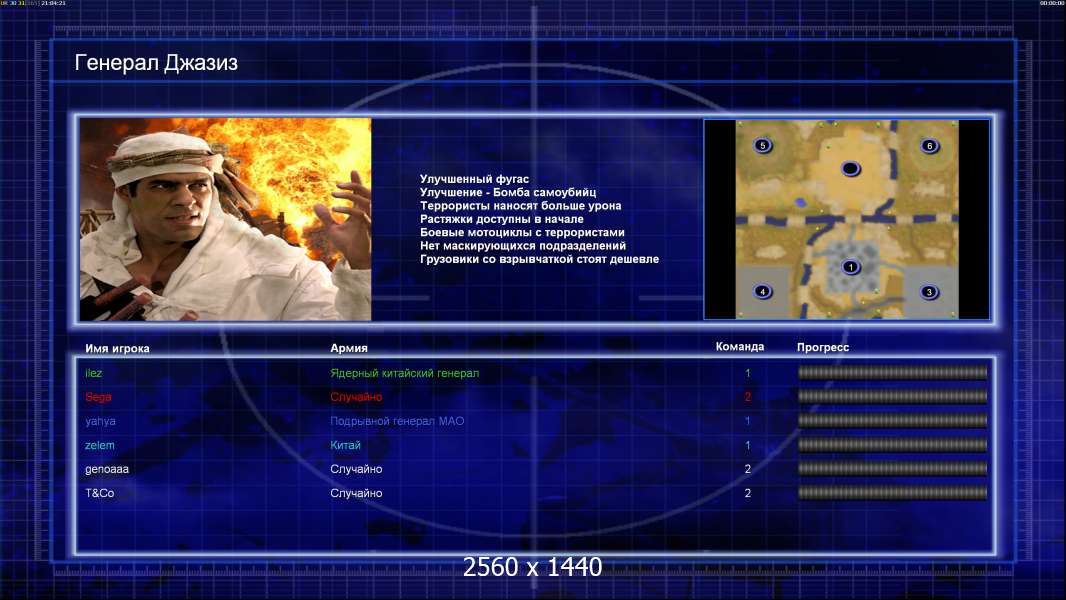Image resolution: width=1066 pixels, height=600 pixels.
Task: Select player row ilez
Action: click(x=535, y=373)
